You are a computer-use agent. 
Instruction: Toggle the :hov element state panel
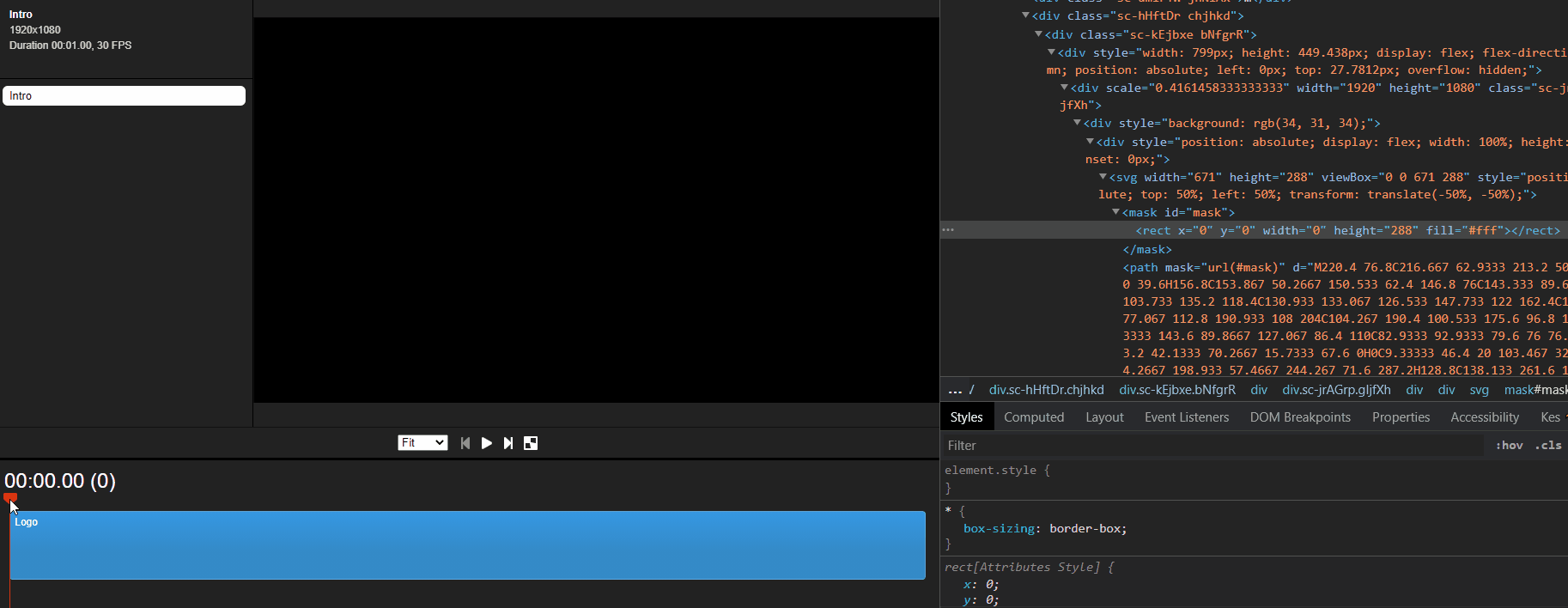[1509, 446]
